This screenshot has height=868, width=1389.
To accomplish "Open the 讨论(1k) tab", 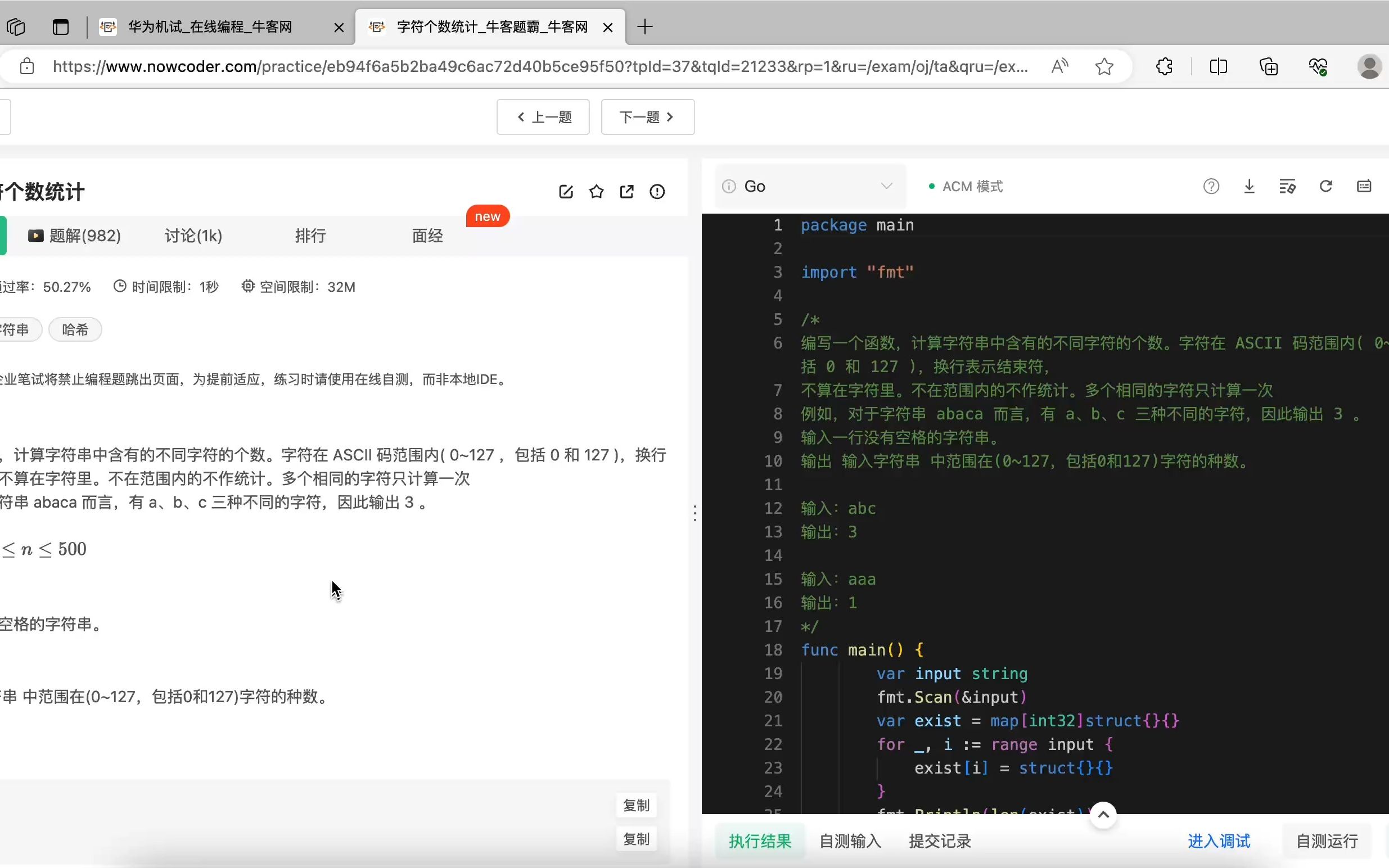I will pyautogui.click(x=193, y=236).
